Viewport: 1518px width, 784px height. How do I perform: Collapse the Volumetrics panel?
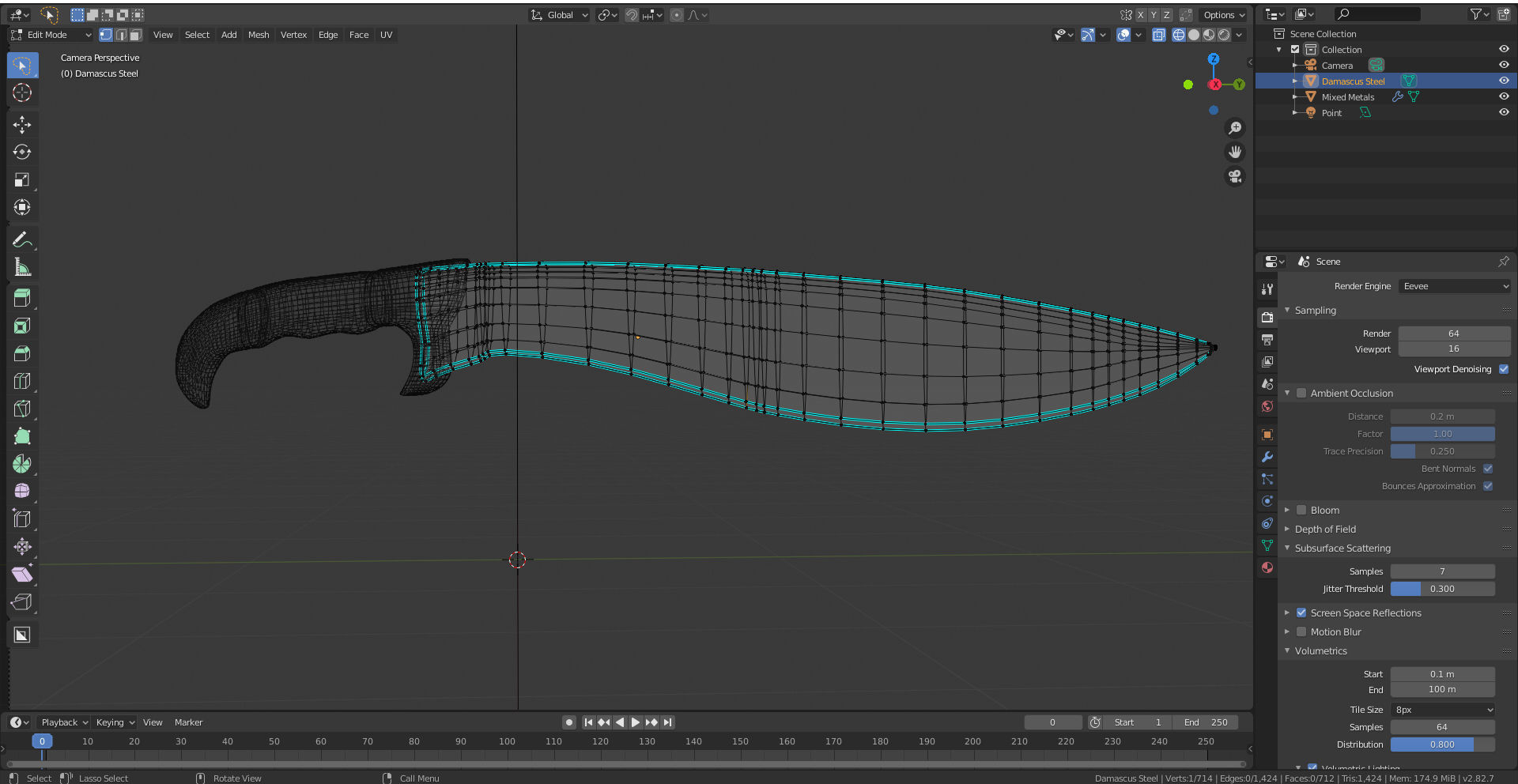click(x=1287, y=650)
